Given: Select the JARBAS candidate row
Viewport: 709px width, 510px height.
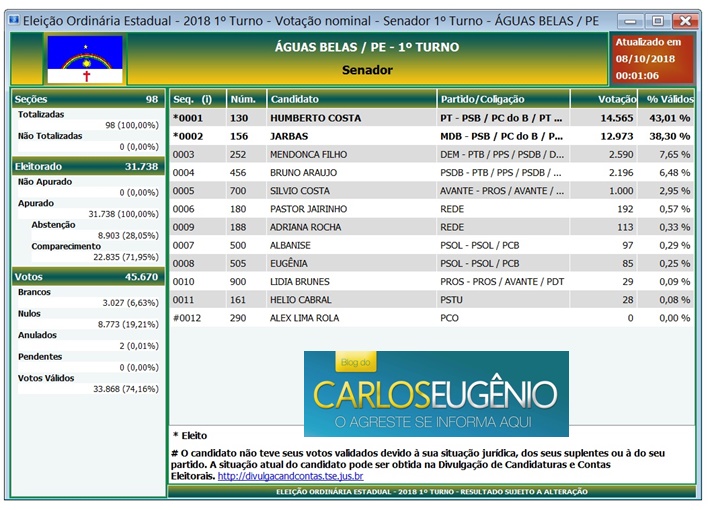Looking at the screenshot, I should pyautogui.click(x=431, y=136).
